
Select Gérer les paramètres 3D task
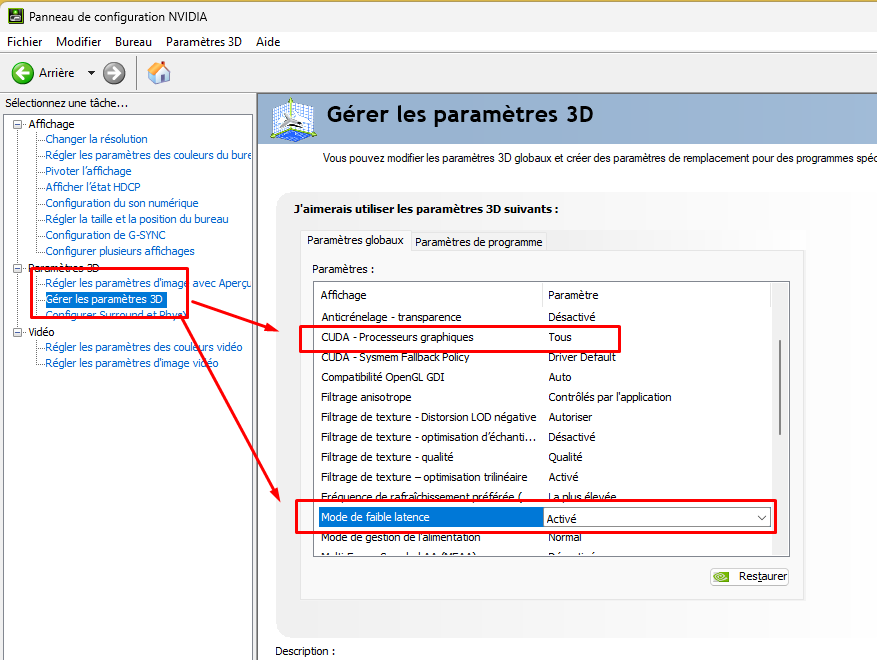[105, 299]
